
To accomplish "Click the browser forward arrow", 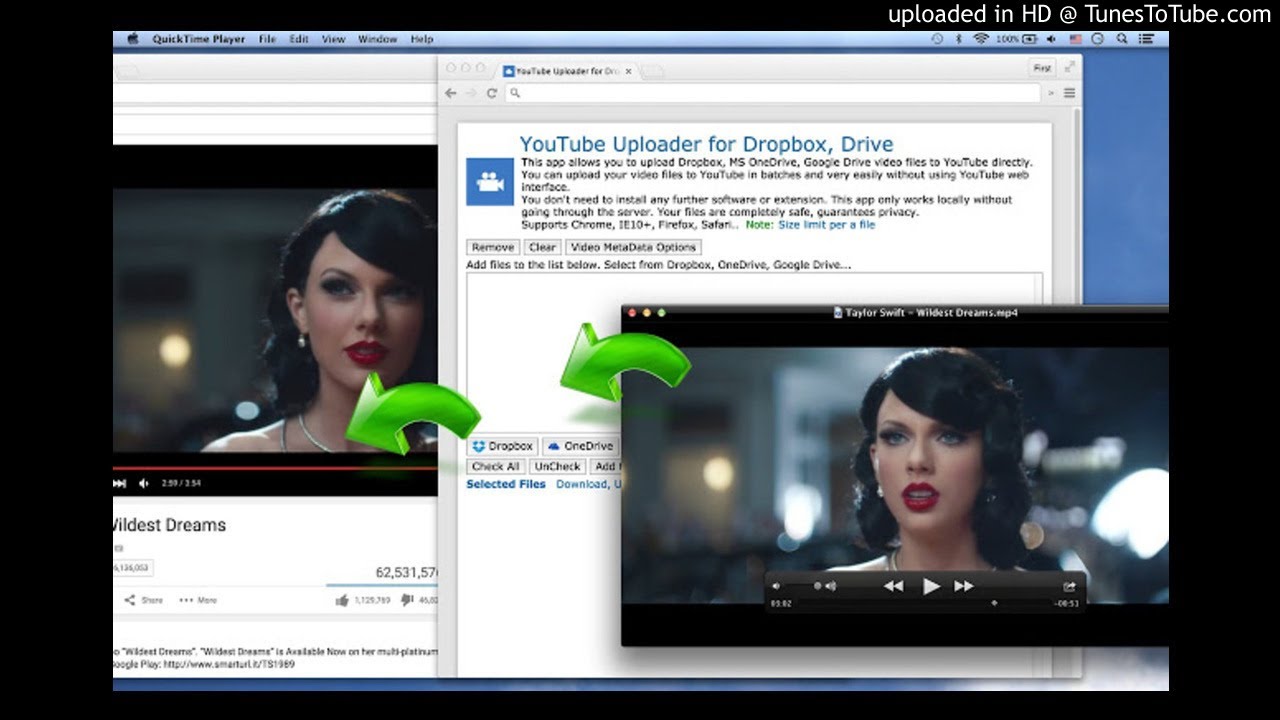I will coord(471,93).
